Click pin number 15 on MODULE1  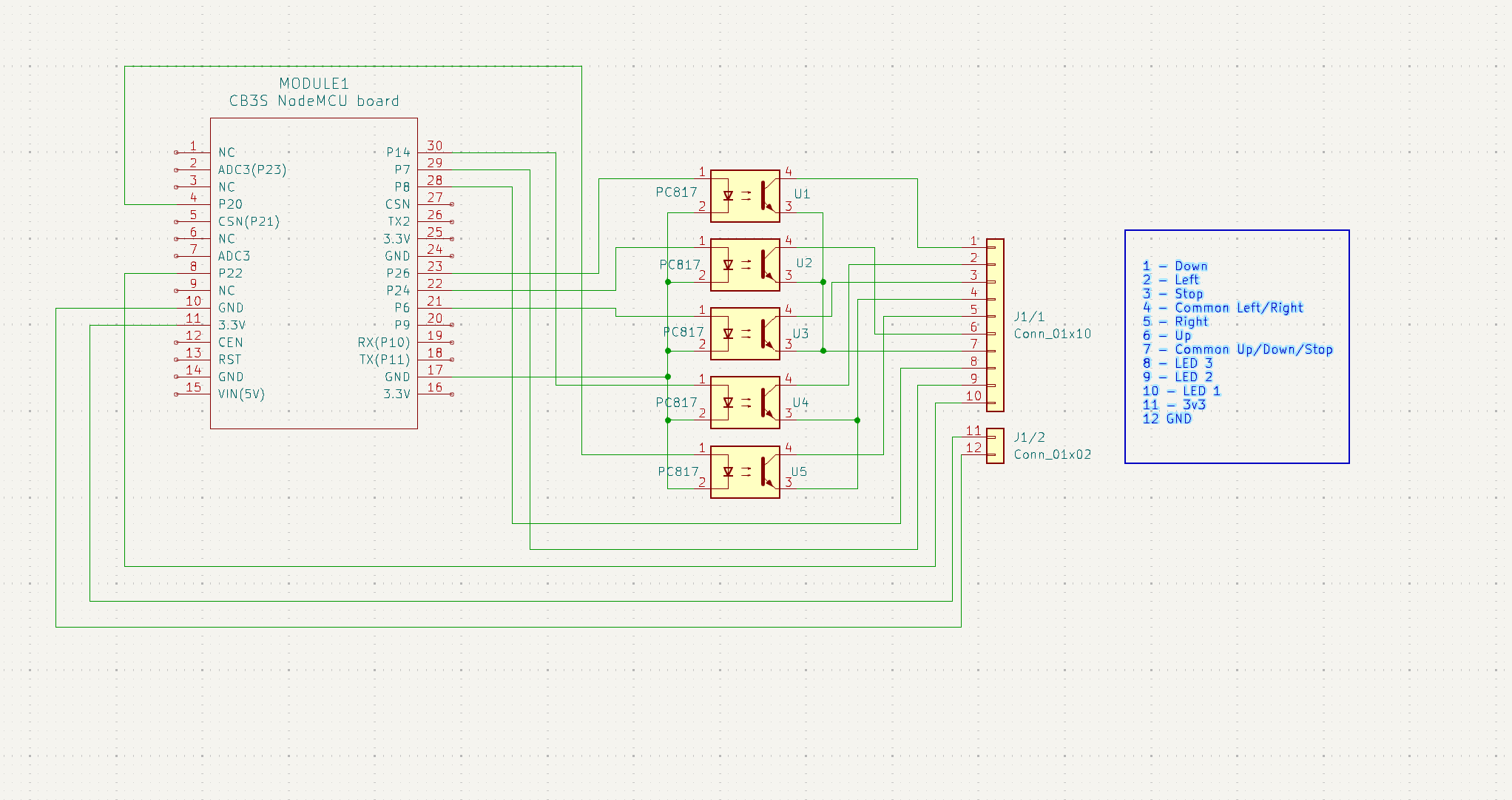click(x=194, y=387)
